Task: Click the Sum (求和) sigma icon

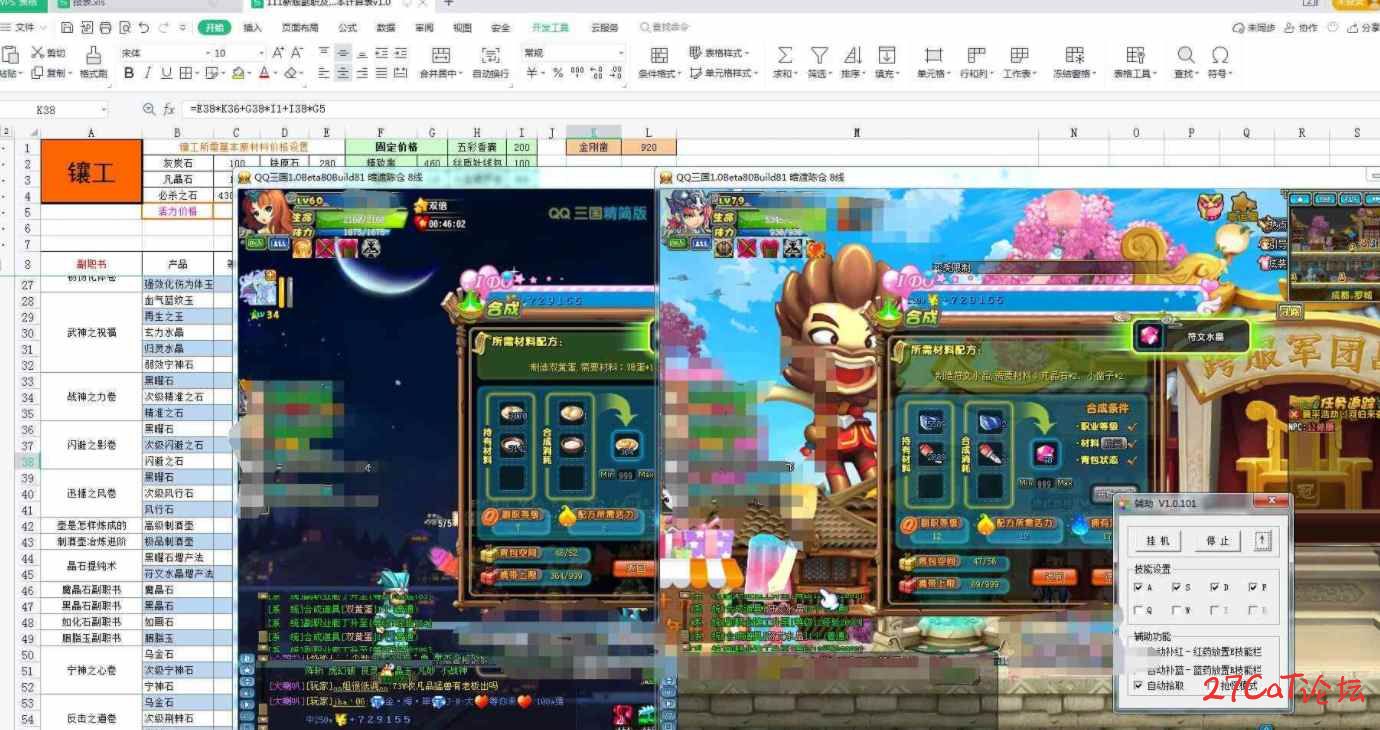Action: [x=785, y=55]
